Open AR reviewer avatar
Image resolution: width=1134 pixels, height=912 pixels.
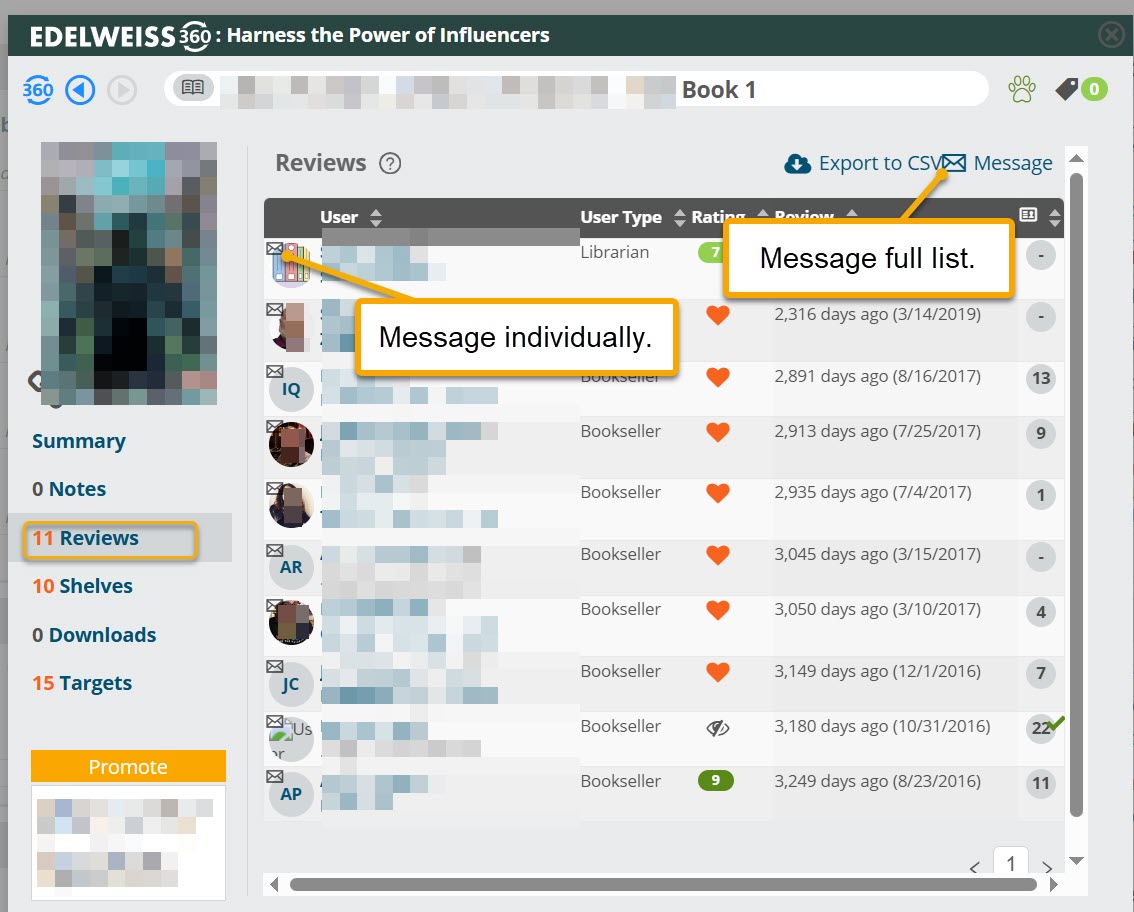[x=291, y=568]
